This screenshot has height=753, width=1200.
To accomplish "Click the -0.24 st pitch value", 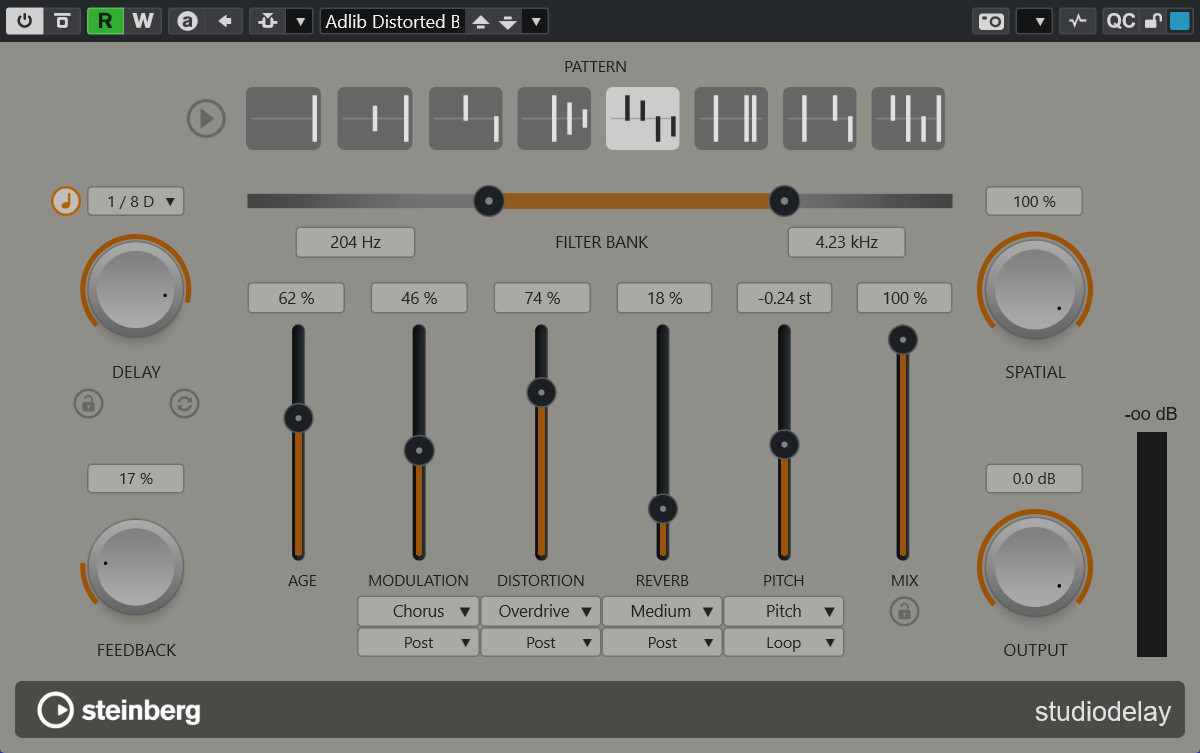I will tap(784, 298).
